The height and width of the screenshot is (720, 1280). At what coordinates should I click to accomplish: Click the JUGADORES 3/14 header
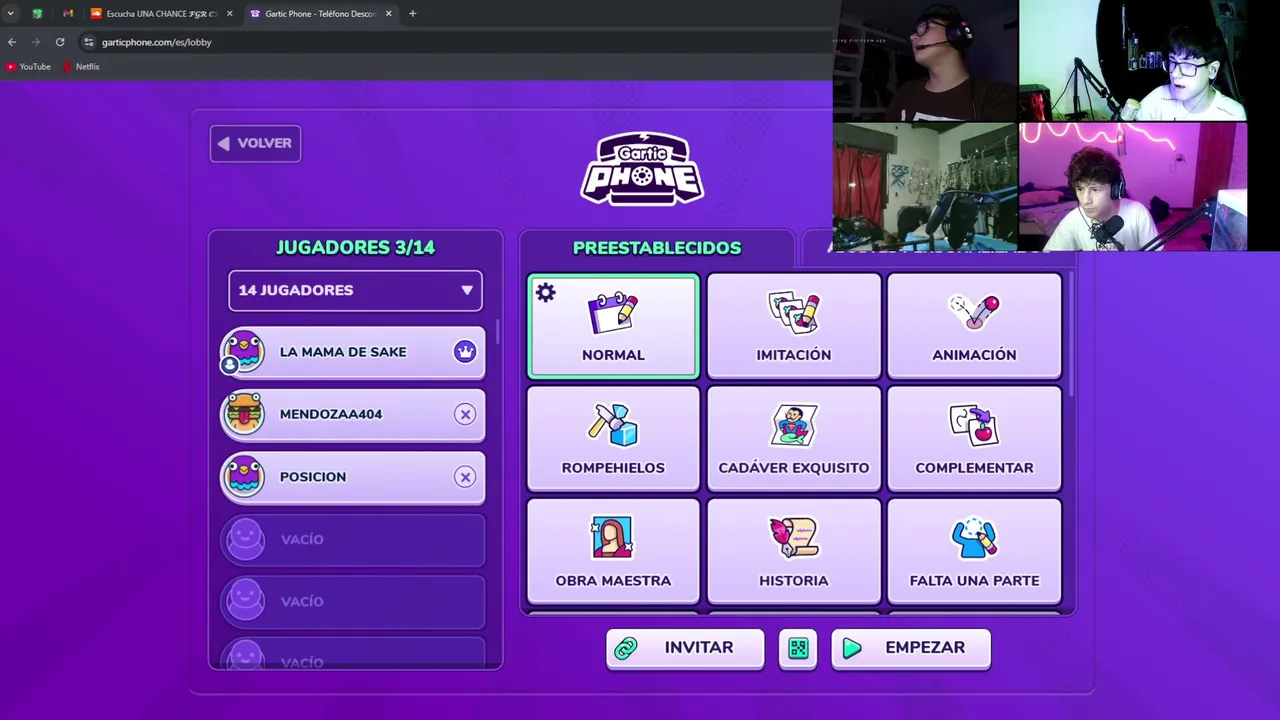click(x=355, y=247)
